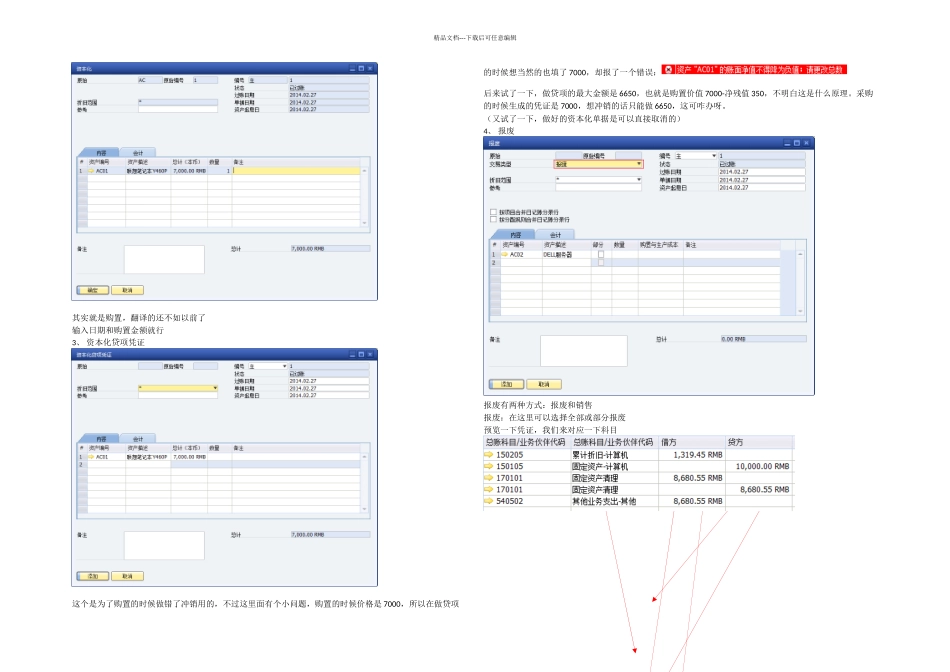Screen dimensions: 950x672
Task: Maximize the 资本化贷项凭证 window
Action: 361,354
